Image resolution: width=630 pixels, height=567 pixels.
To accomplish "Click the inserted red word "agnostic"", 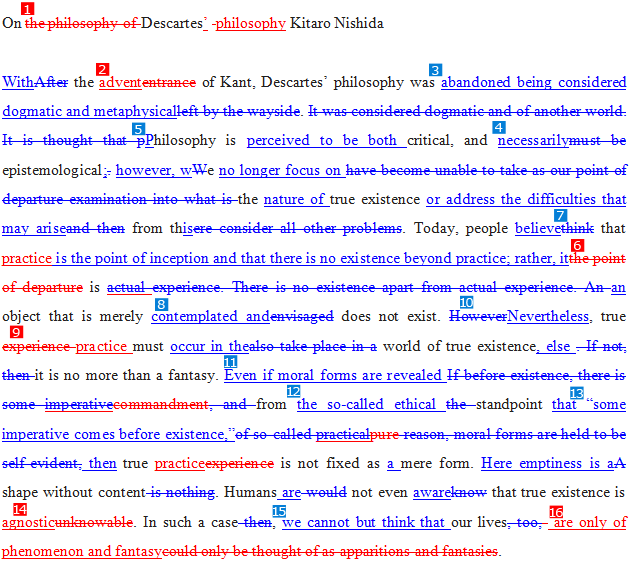I will click(28, 522).
